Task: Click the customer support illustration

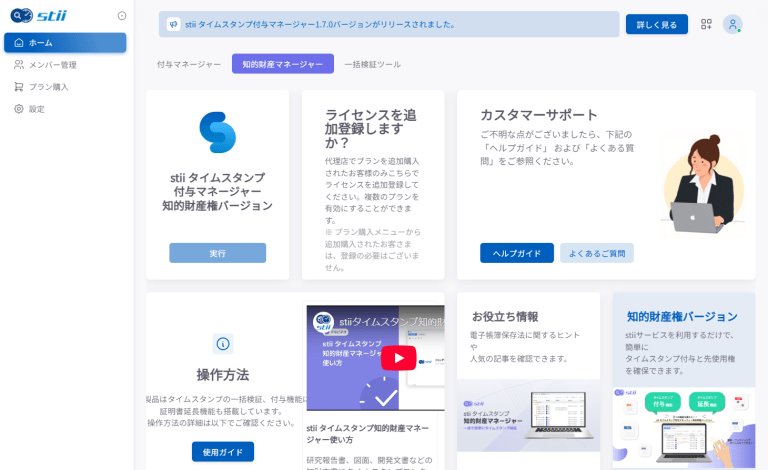Action: pyautogui.click(x=703, y=184)
